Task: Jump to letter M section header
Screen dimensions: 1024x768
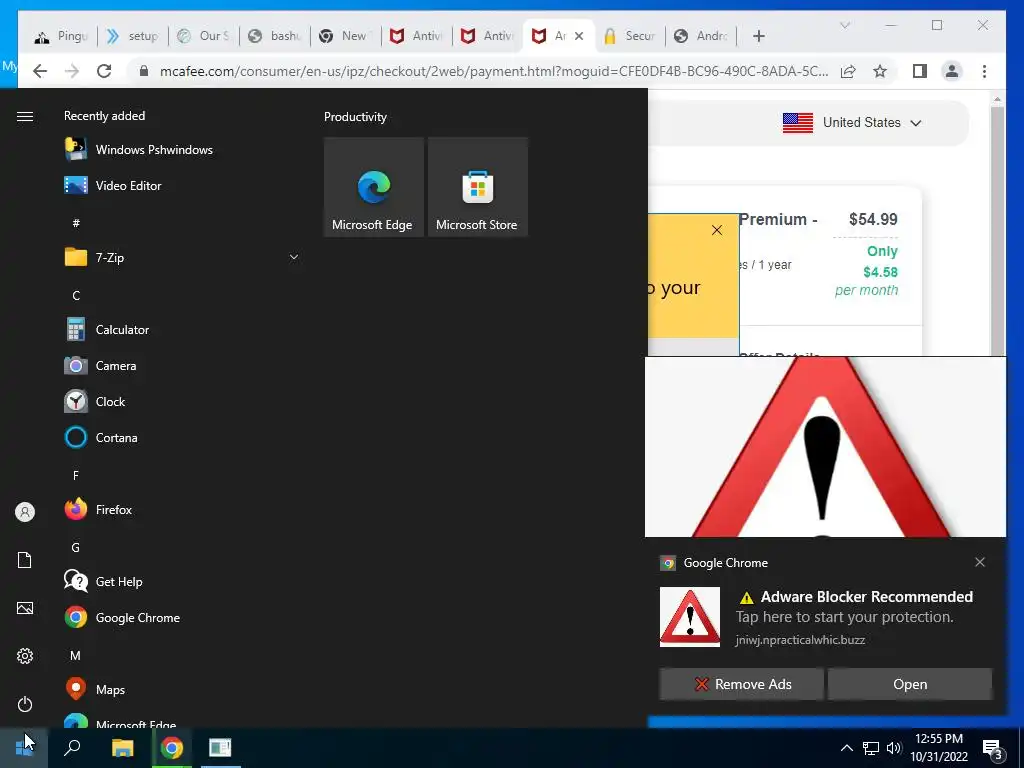Action: pyautogui.click(x=76, y=655)
